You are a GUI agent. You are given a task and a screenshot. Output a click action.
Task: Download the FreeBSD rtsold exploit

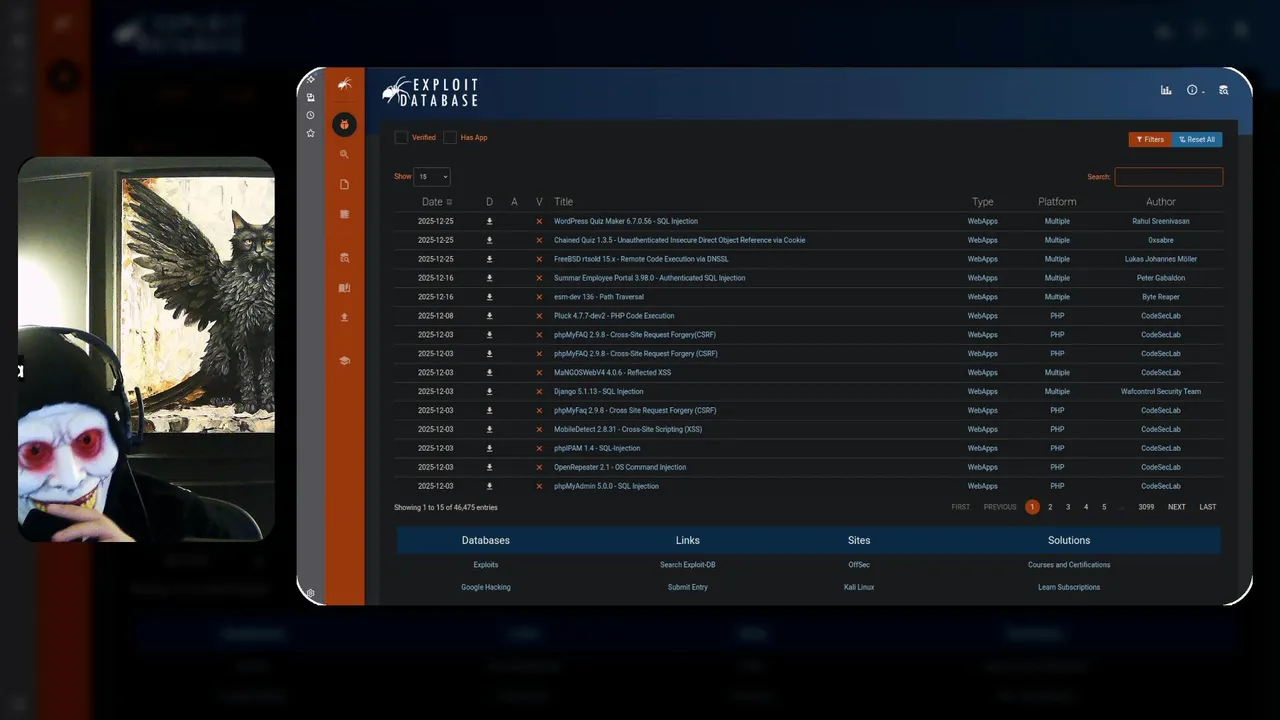click(489, 259)
